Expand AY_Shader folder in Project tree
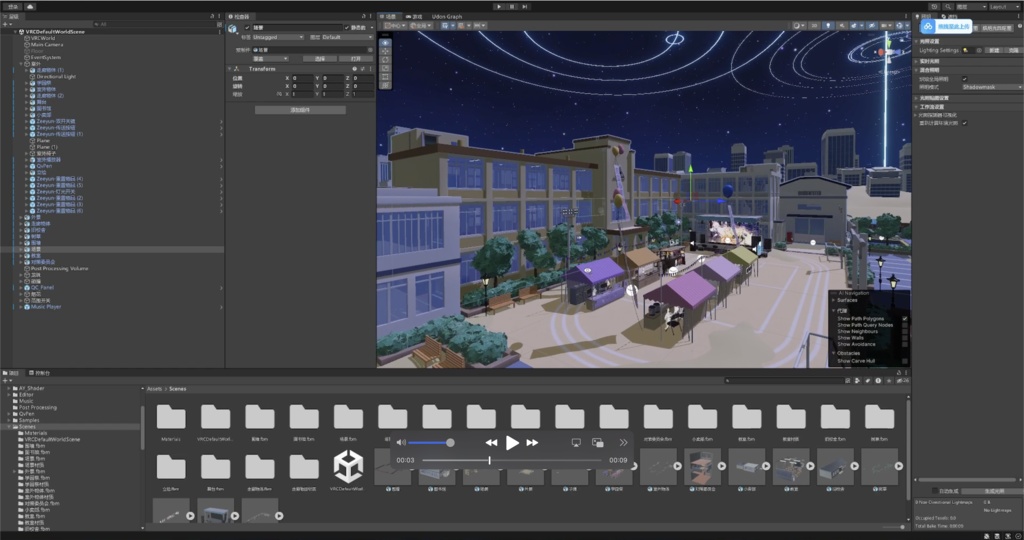 (9, 388)
